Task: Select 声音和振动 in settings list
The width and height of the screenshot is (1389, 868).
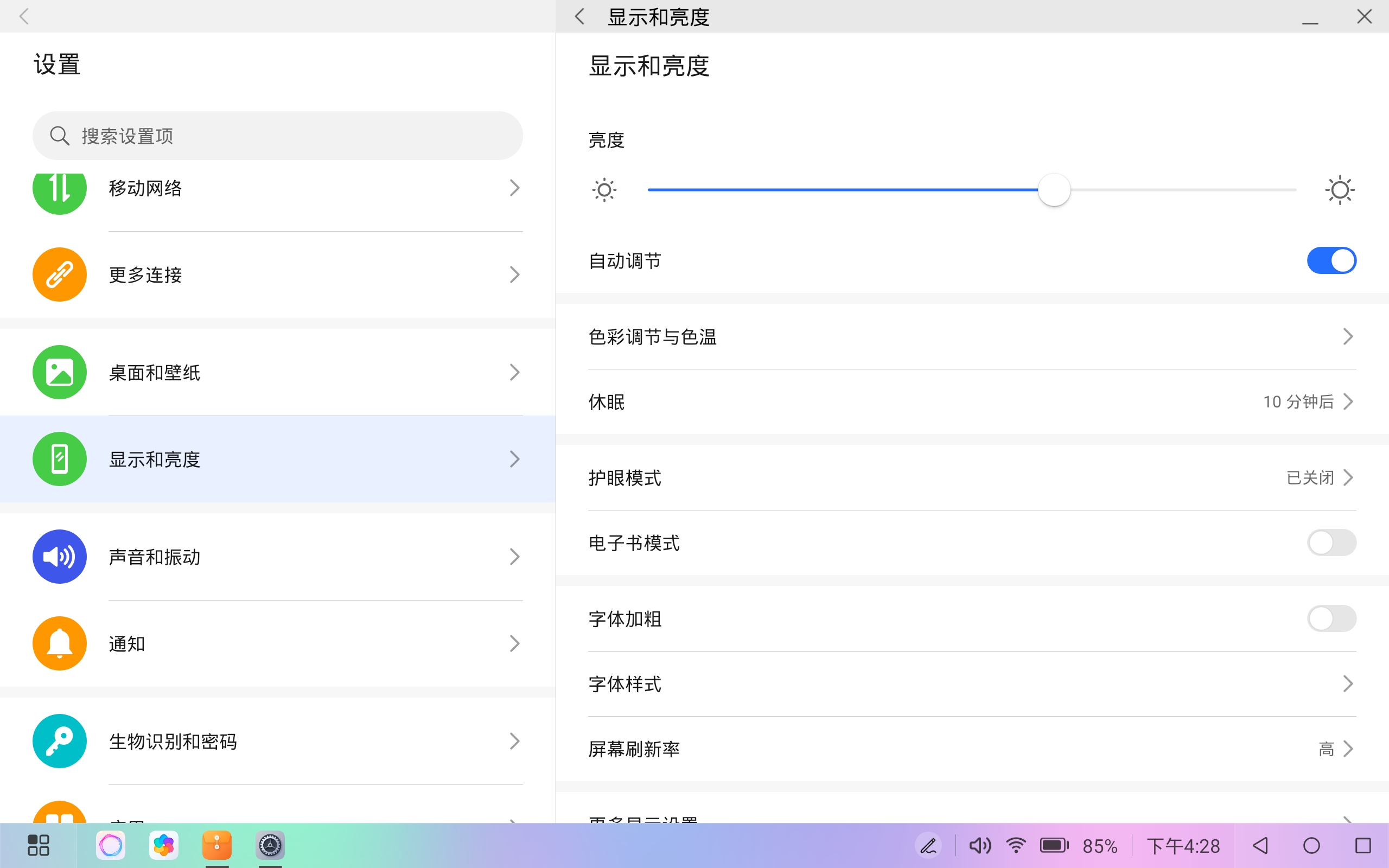Action: pos(277,556)
